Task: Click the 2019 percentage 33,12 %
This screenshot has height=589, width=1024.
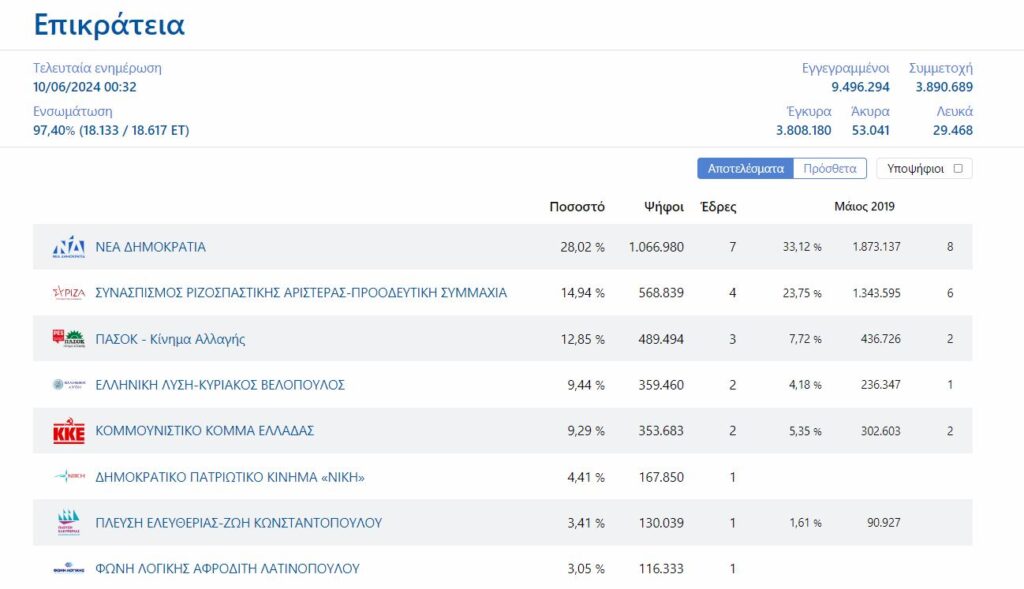Action: (x=802, y=247)
